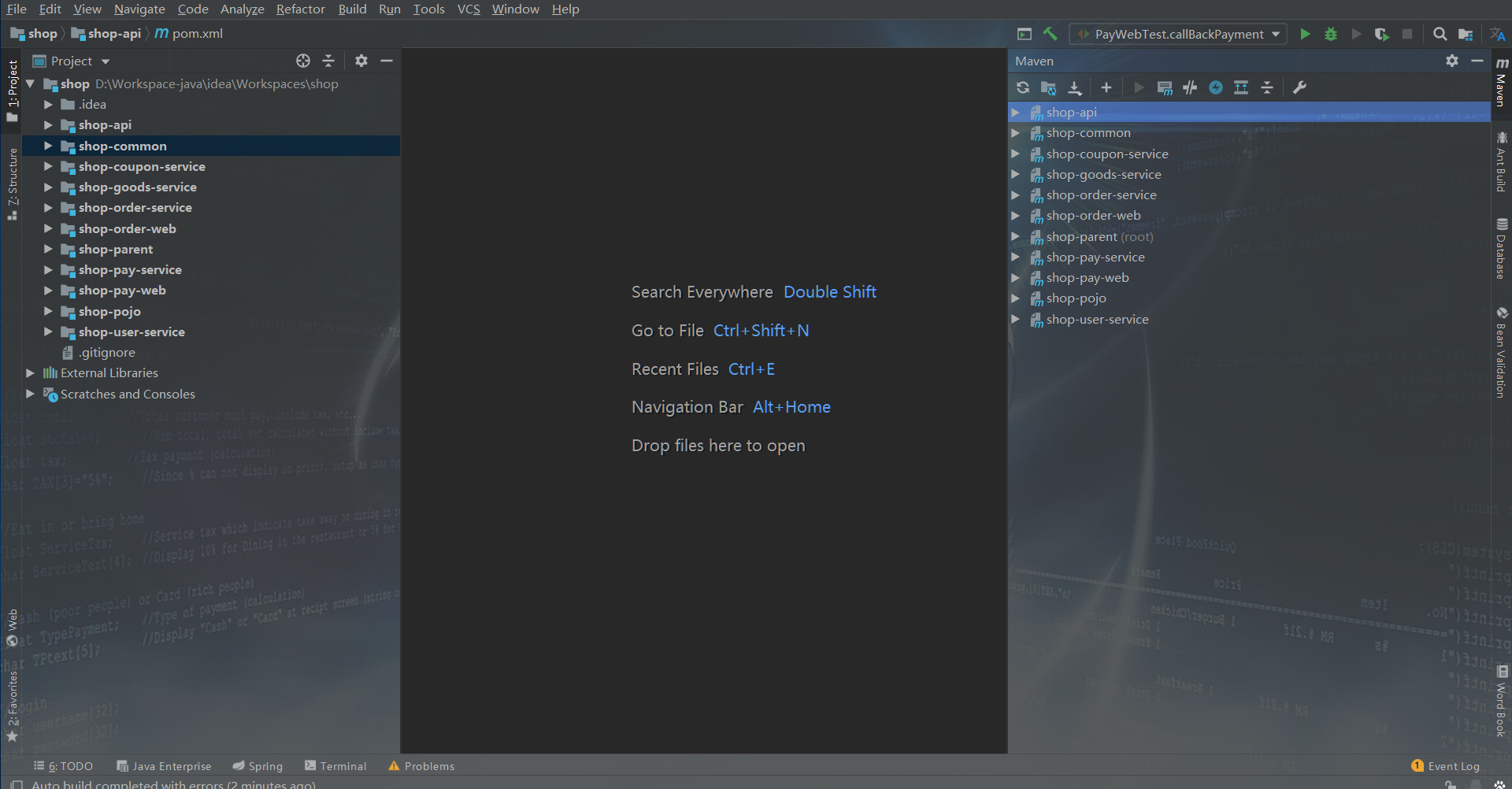Image resolution: width=1512 pixels, height=789 pixels.
Task: Click the tool window quick access icon at bottom-left
Action: coord(16,784)
